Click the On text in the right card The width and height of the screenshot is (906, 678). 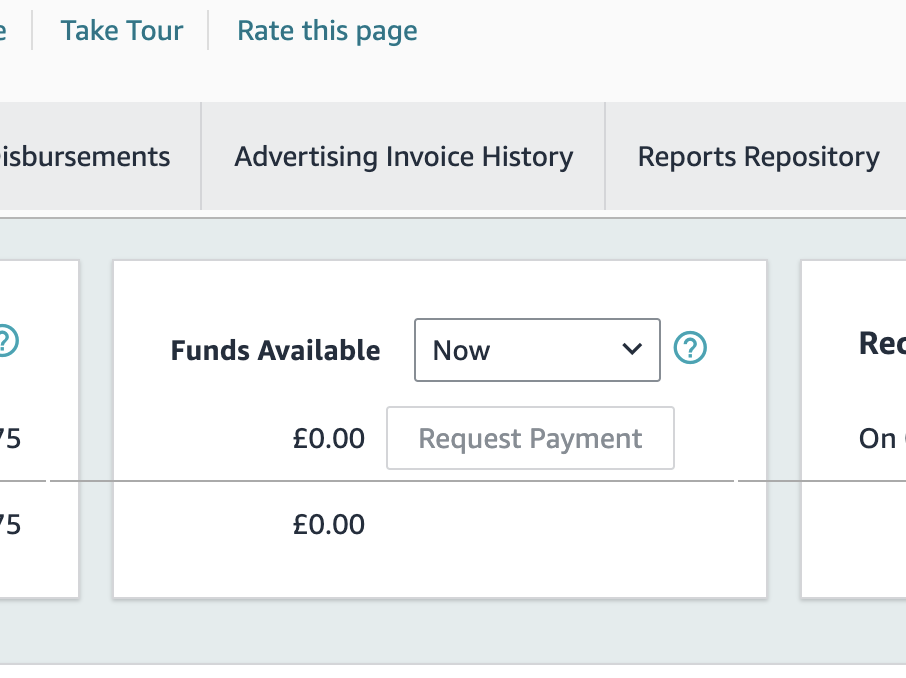click(x=878, y=439)
